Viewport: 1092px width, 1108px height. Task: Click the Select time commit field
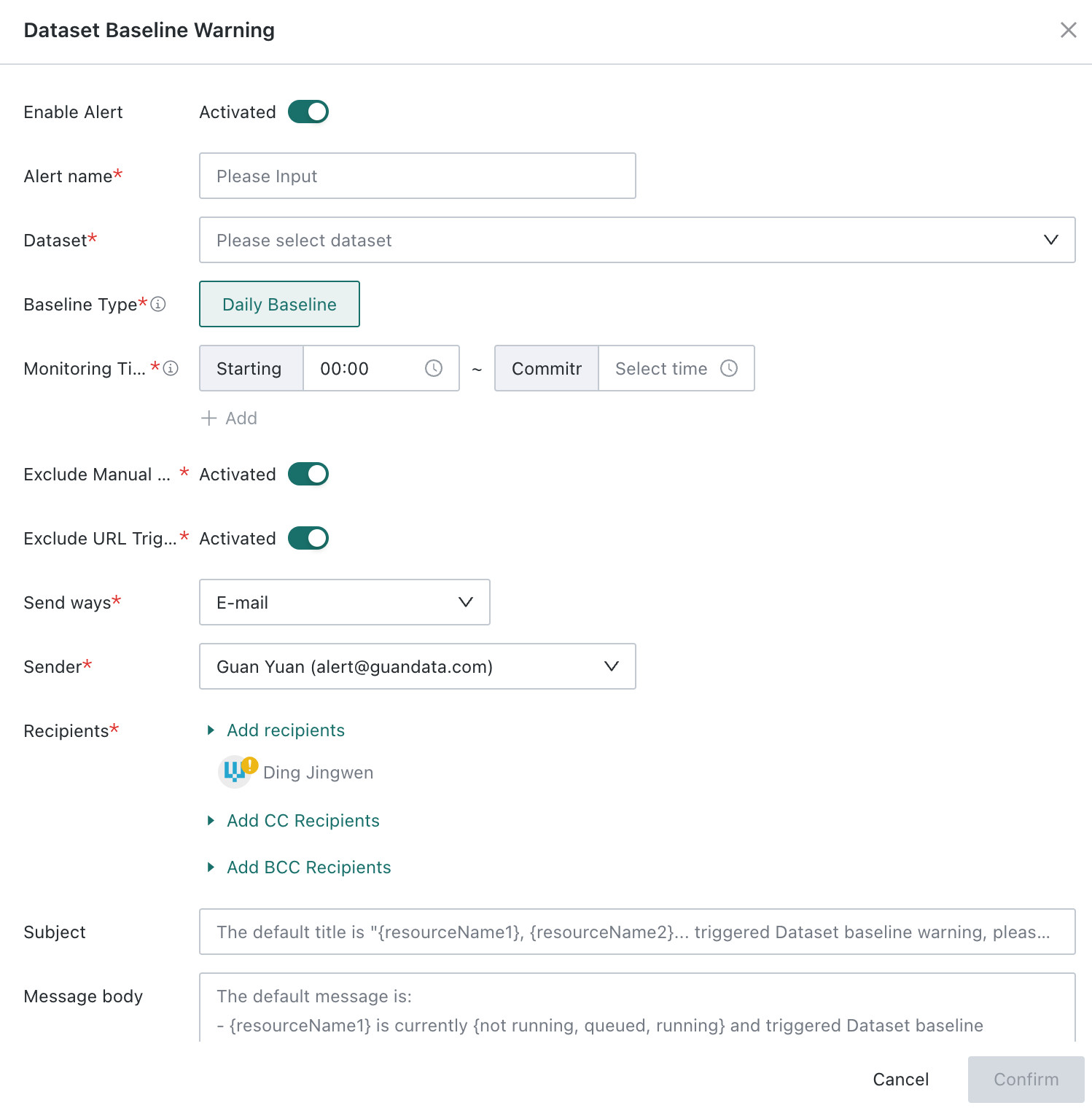point(676,368)
